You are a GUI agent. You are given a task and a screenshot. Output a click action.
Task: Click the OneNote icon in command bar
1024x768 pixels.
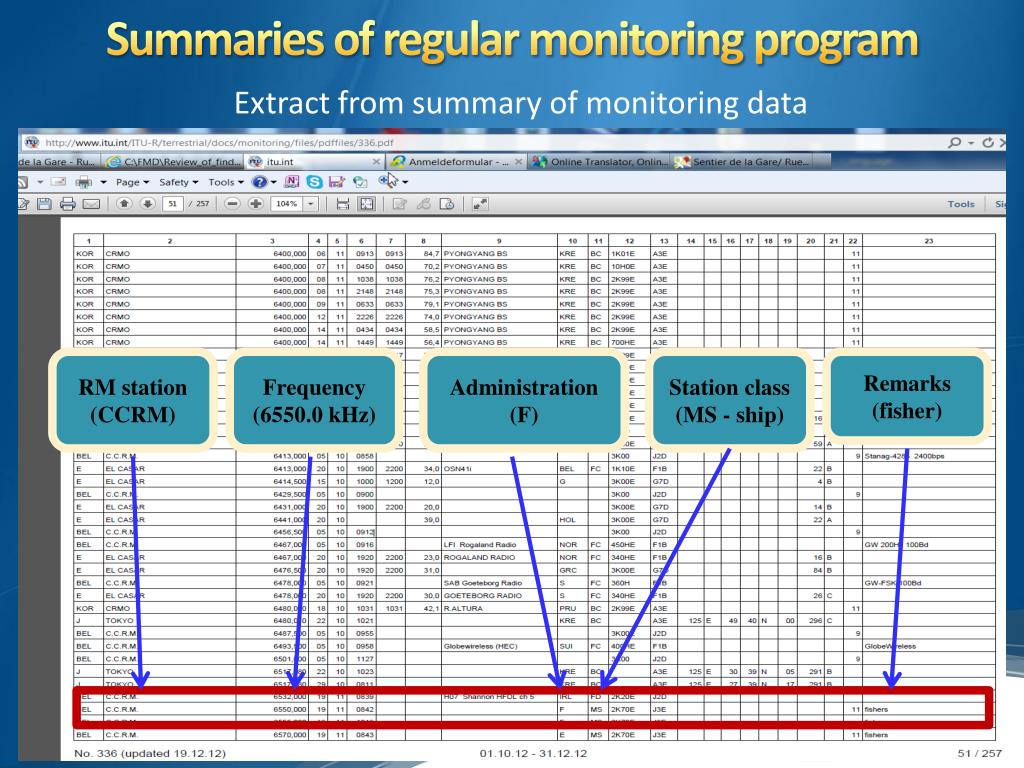click(292, 182)
